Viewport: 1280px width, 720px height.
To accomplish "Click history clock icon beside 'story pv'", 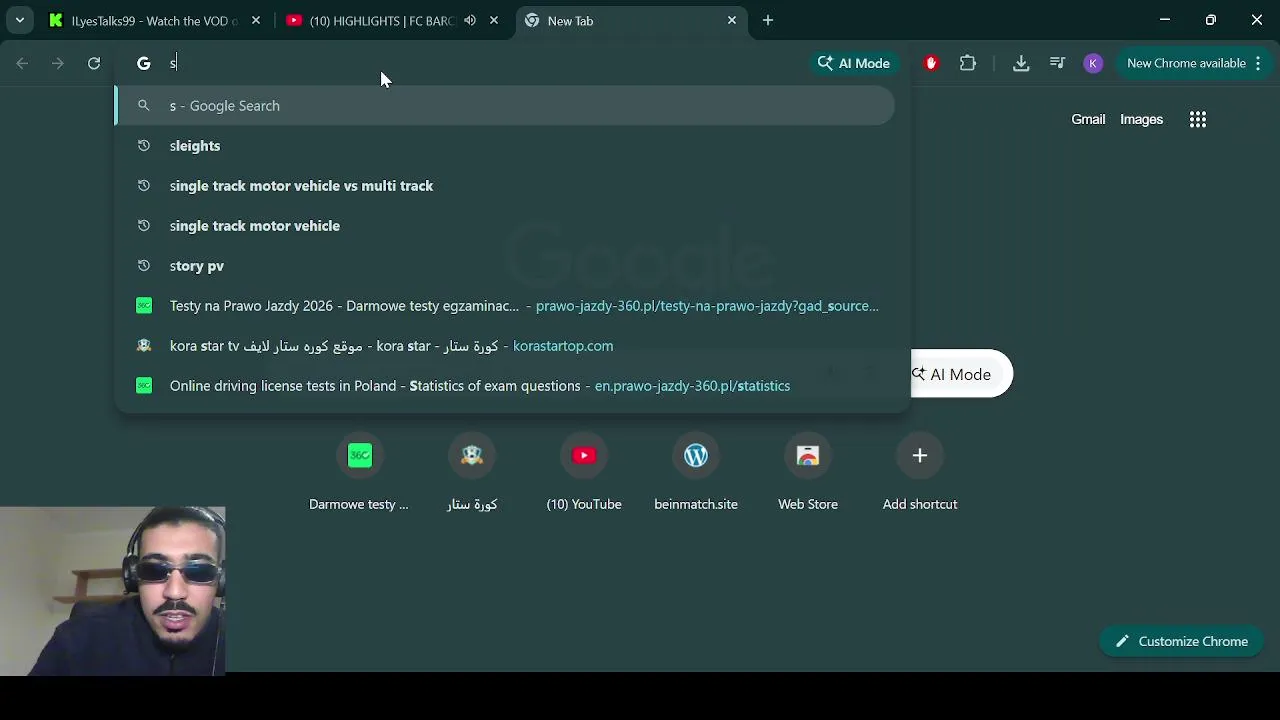I will 144,266.
